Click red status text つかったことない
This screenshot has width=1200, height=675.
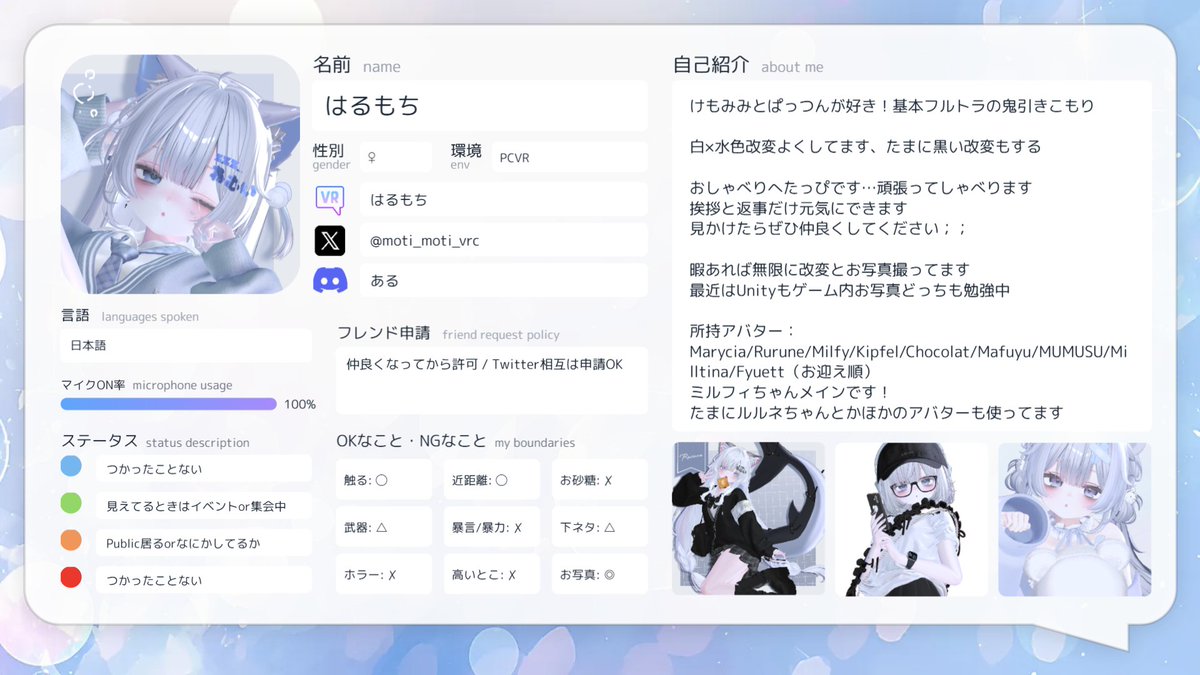pyautogui.click(x=154, y=580)
